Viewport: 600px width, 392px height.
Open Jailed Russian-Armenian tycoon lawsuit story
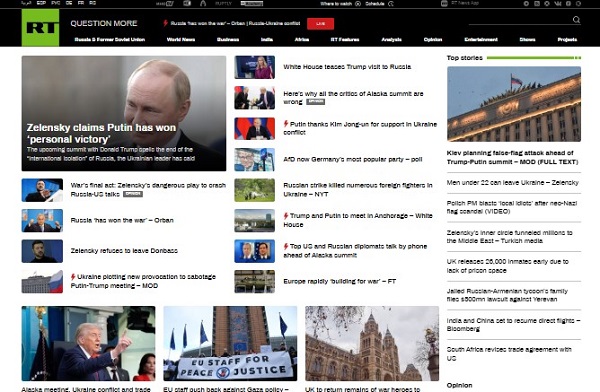pyautogui.click(x=507, y=295)
